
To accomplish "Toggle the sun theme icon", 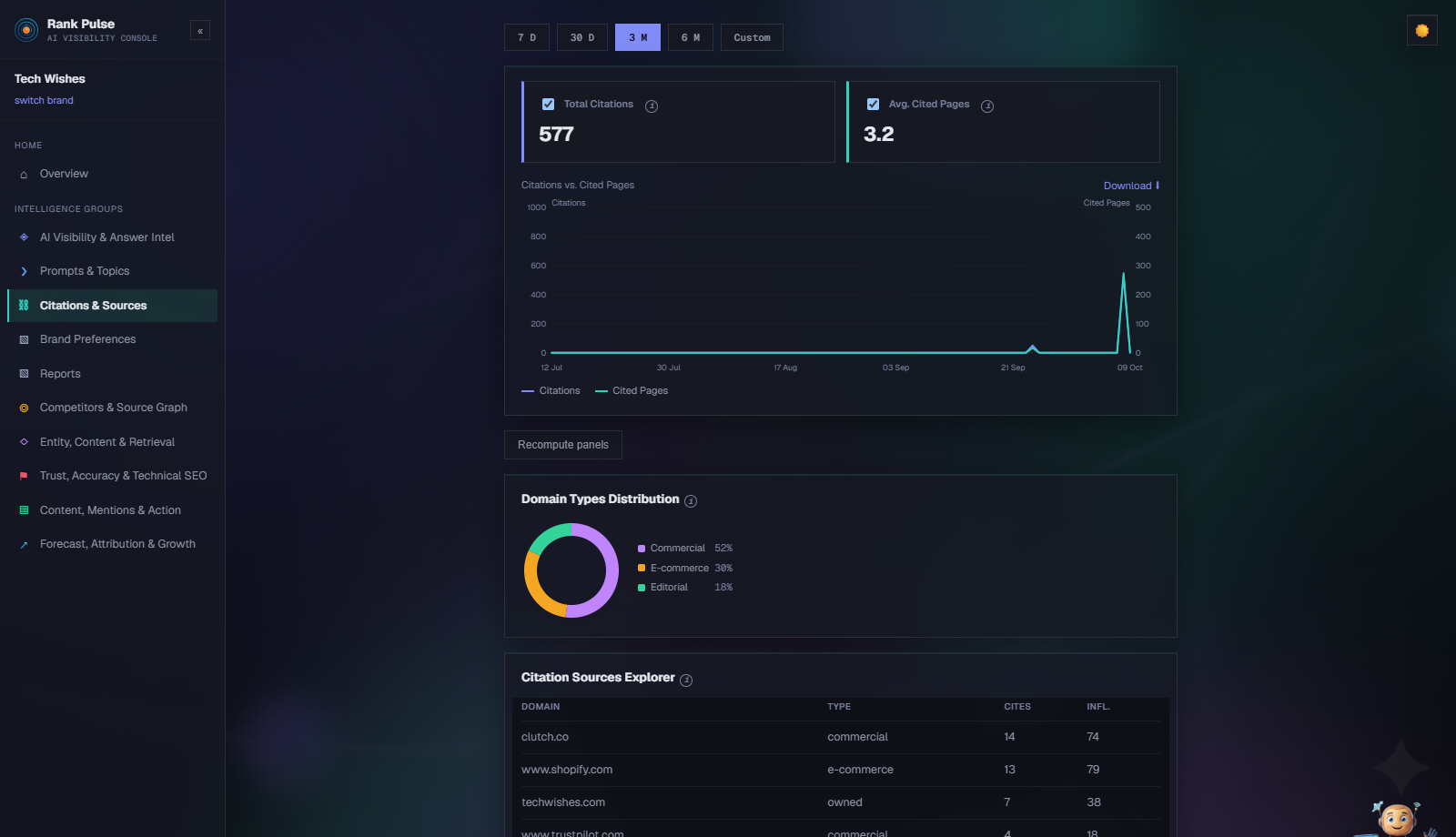I will click(x=1421, y=31).
